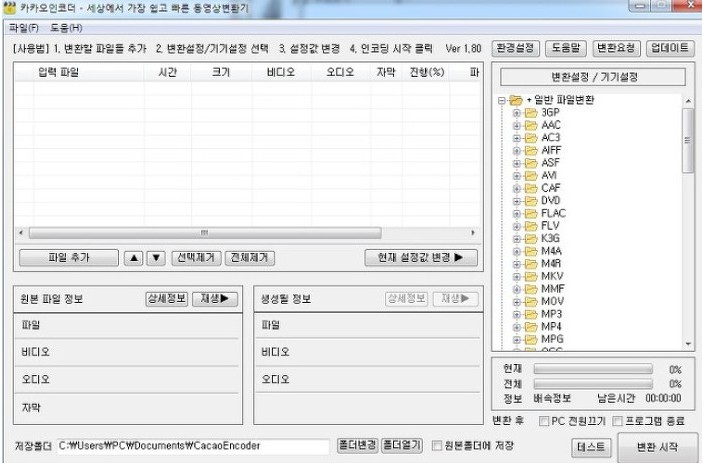The image size is (703, 464).
Task: Click the CAF folder icon
Action: (531, 188)
